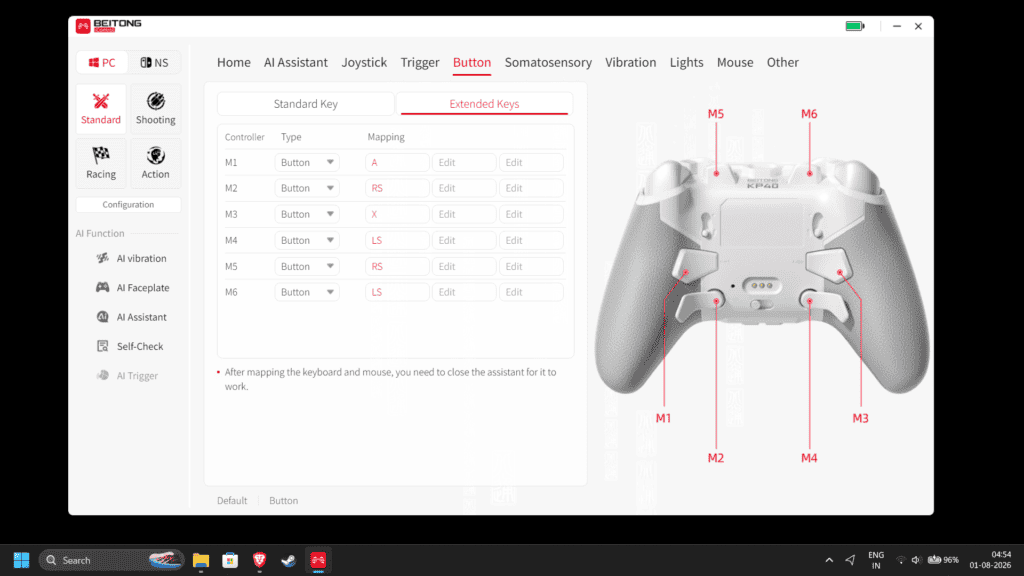1024x576 pixels.
Task: Open location indicator in system tray
Action: [850, 560]
